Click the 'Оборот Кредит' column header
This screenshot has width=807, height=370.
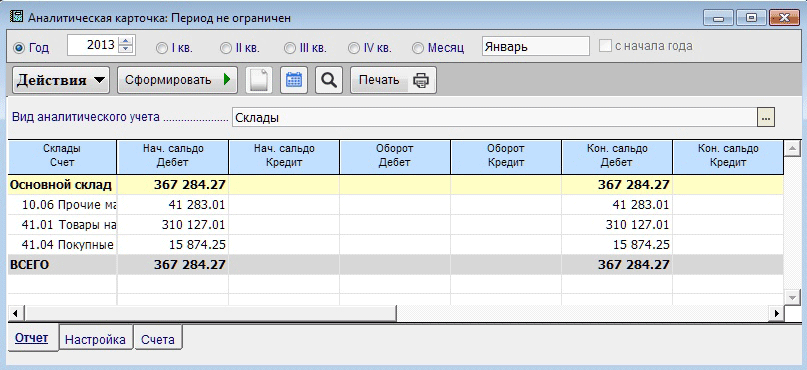click(x=506, y=156)
